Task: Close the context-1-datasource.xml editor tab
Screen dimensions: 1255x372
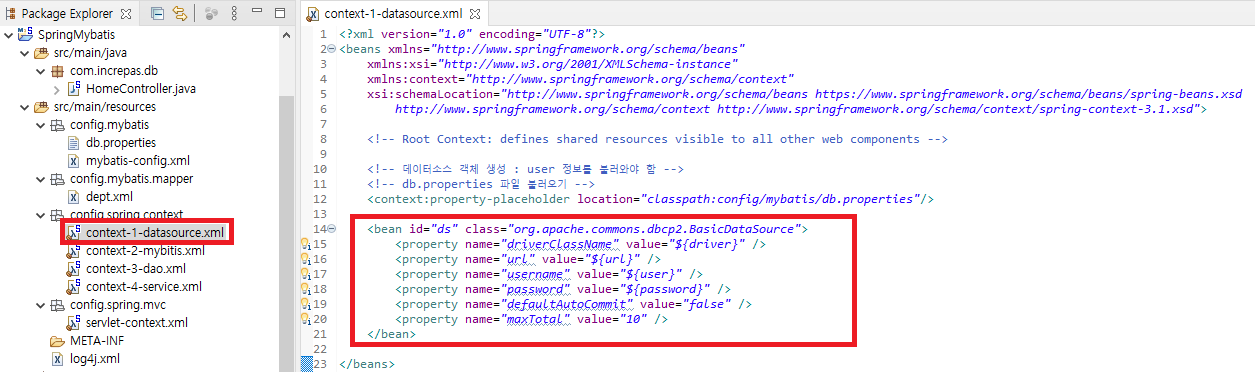Action: pyautogui.click(x=474, y=14)
